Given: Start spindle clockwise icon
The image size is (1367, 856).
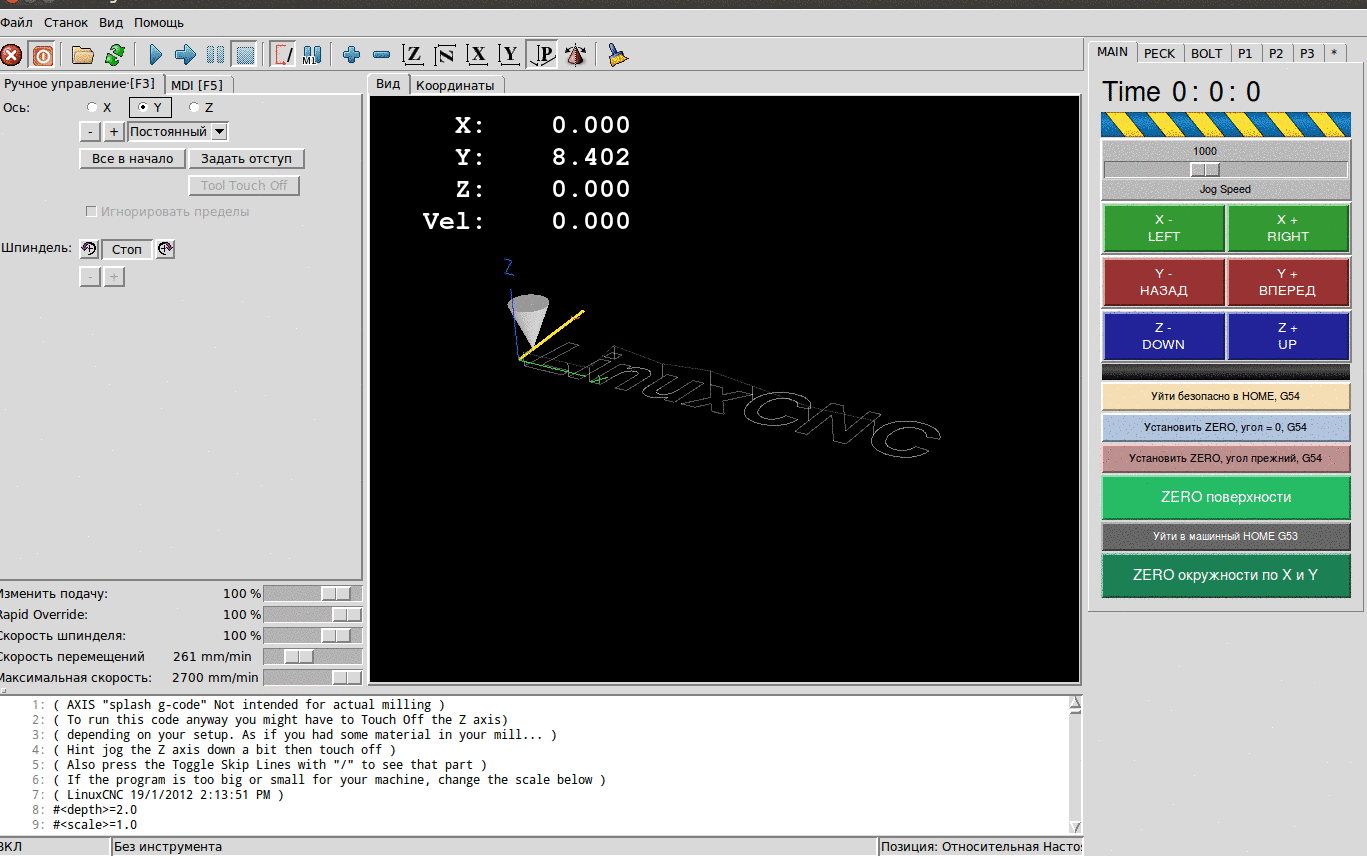Looking at the screenshot, I should 165,249.
